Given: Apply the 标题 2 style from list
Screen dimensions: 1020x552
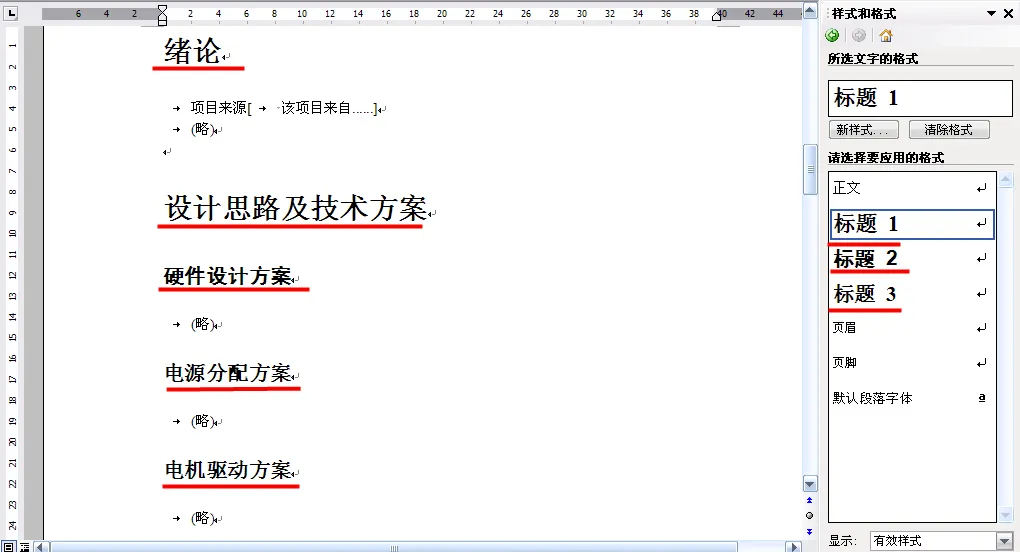Looking at the screenshot, I should pyautogui.click(x=911, y=259).
